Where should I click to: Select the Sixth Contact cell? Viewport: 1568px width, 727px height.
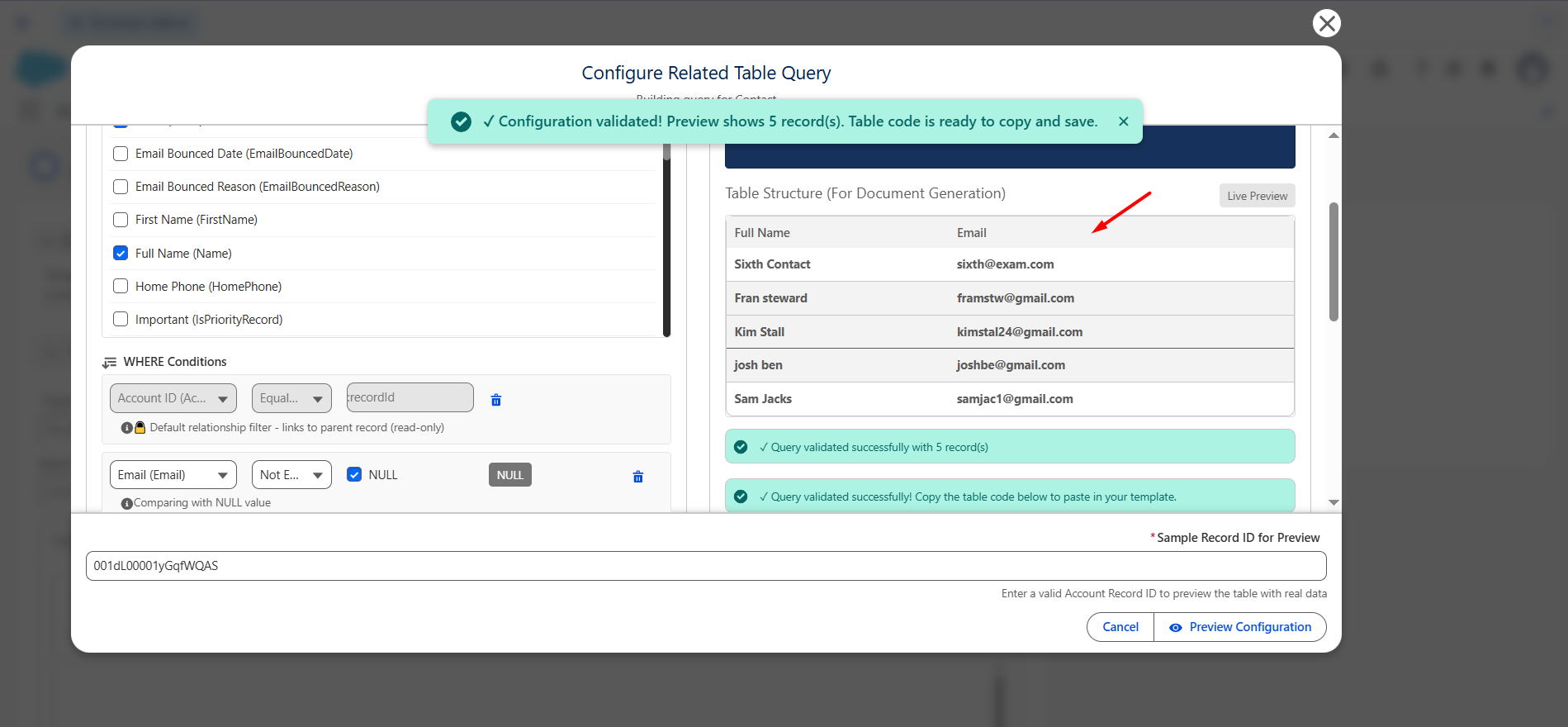pos(772,264)
